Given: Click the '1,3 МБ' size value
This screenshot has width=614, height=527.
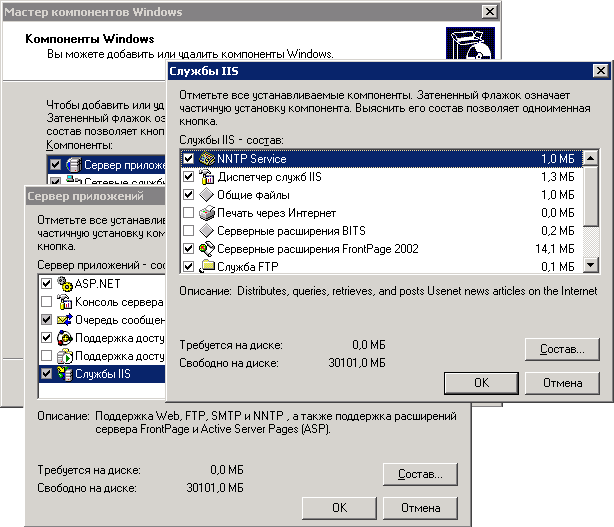Looking at the screenshot, I should tap(558, 177).
